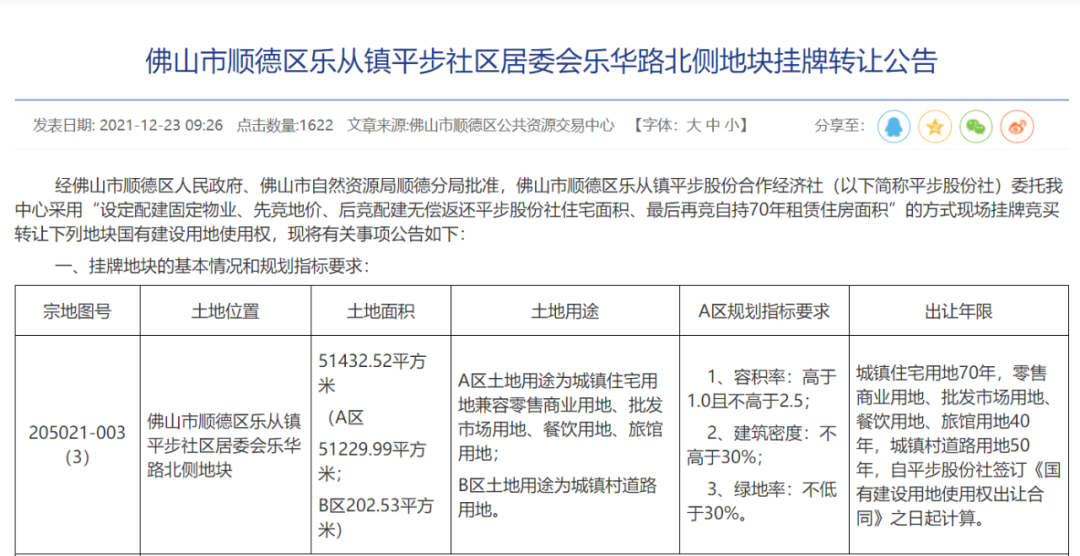1080x556 pixels.
Task: Share the article to WeChat
Action: click(x=976, y=126)
